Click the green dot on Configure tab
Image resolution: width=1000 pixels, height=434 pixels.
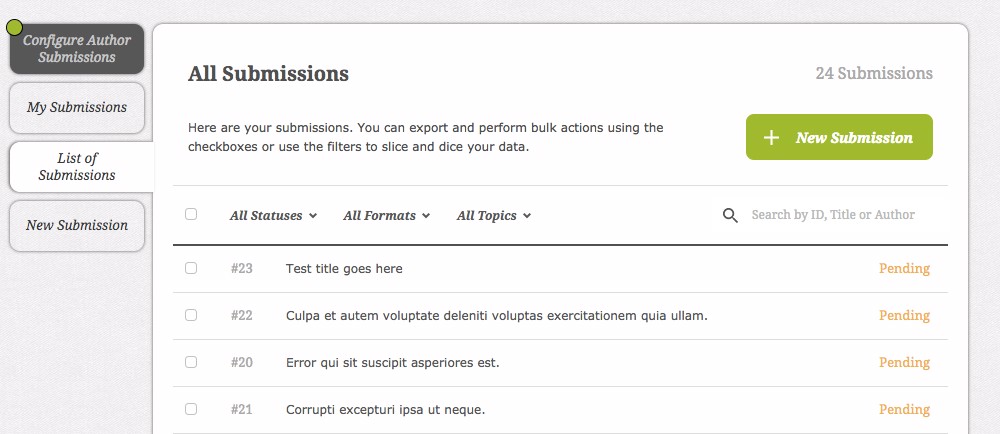14,27
